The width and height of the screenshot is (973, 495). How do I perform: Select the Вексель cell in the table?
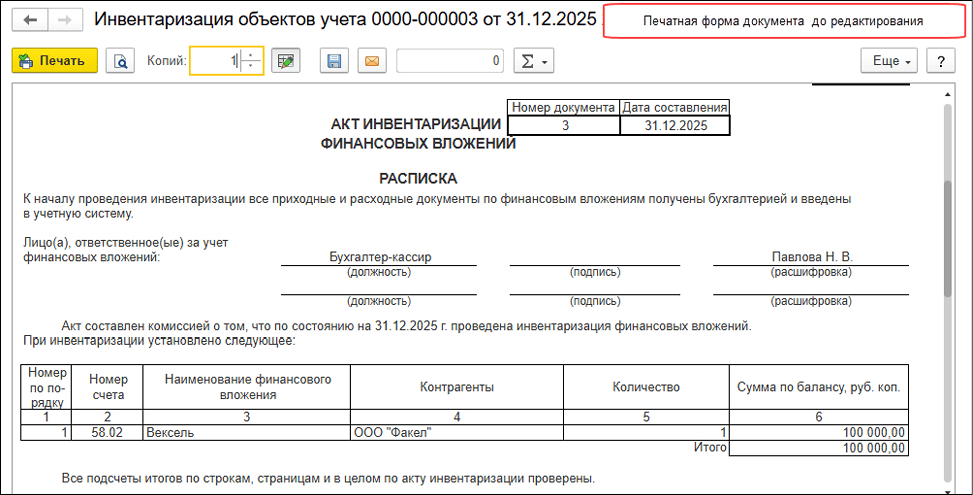[x=245, y=432]
